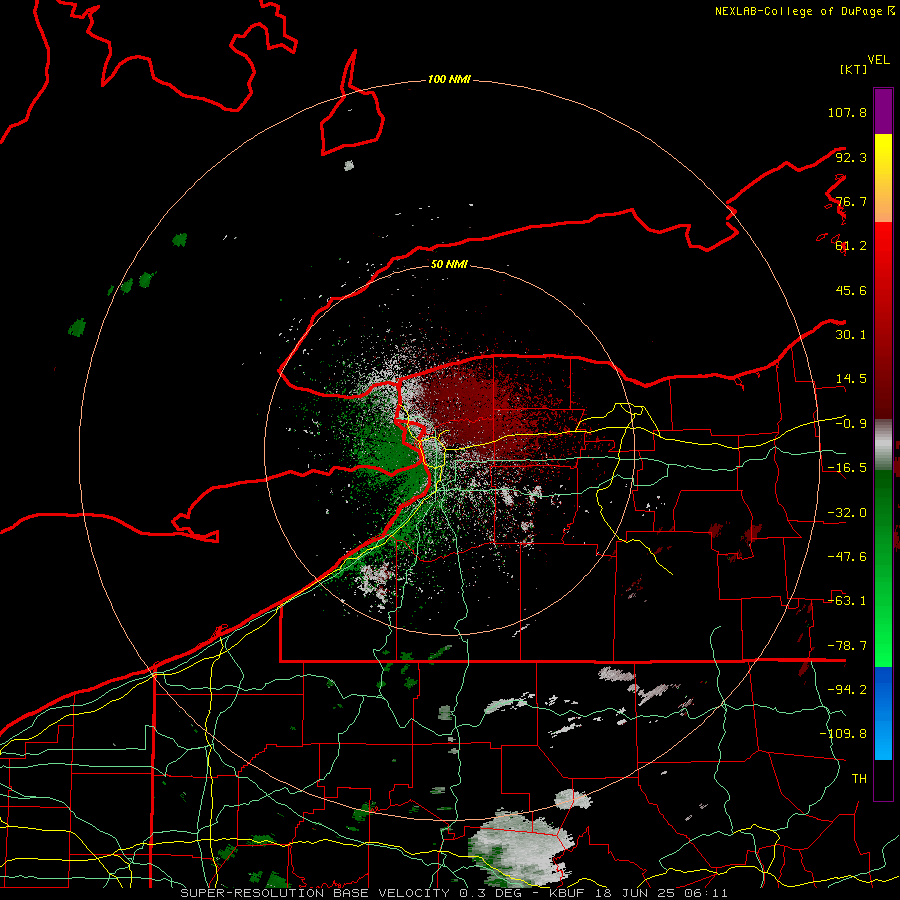This screenshot has width=900, height=900.
Task: Select the -63.1 legend value
Action: tap(847, 601)
